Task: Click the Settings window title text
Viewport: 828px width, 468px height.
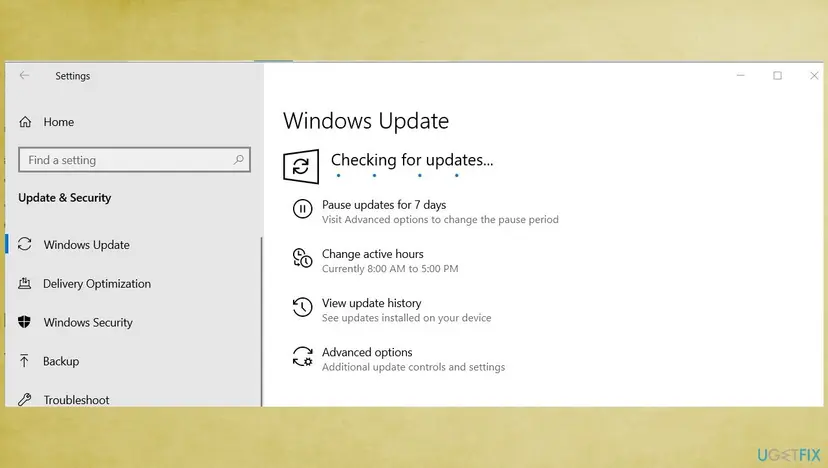Action: click(x=72, y=76)
